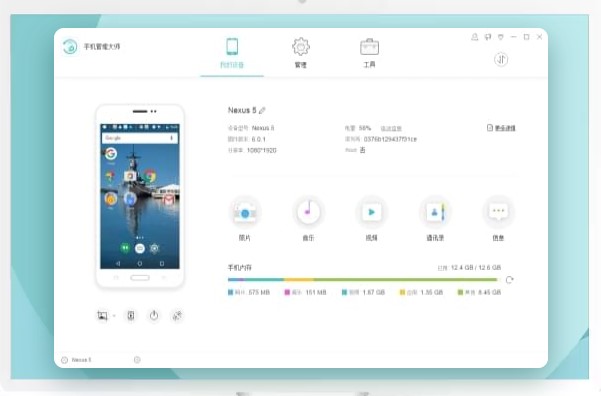Click the resolution value 1080*1920
Viewport: 601px width, 396px height.
tap(261, 150)
